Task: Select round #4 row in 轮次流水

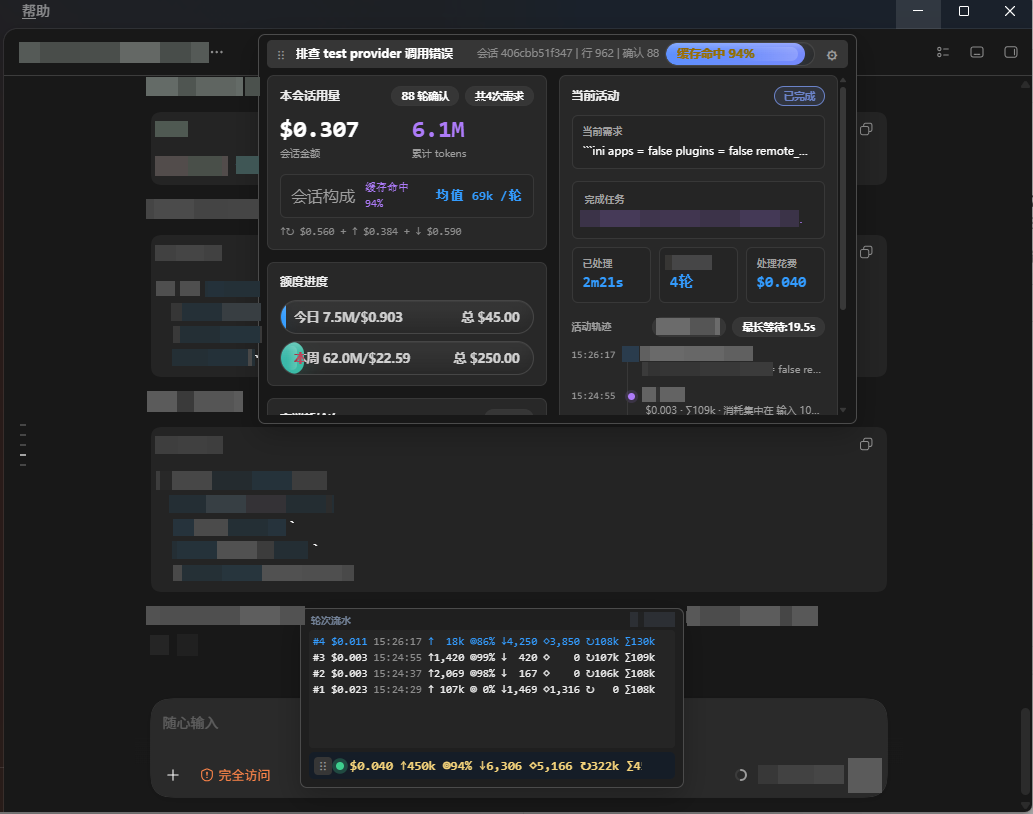Action: point(484,641)
